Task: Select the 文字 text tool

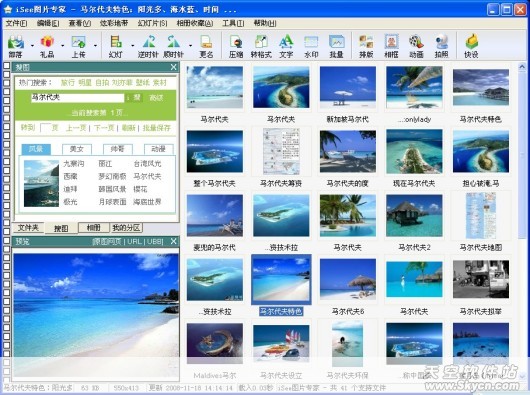Action: point(286,46)
